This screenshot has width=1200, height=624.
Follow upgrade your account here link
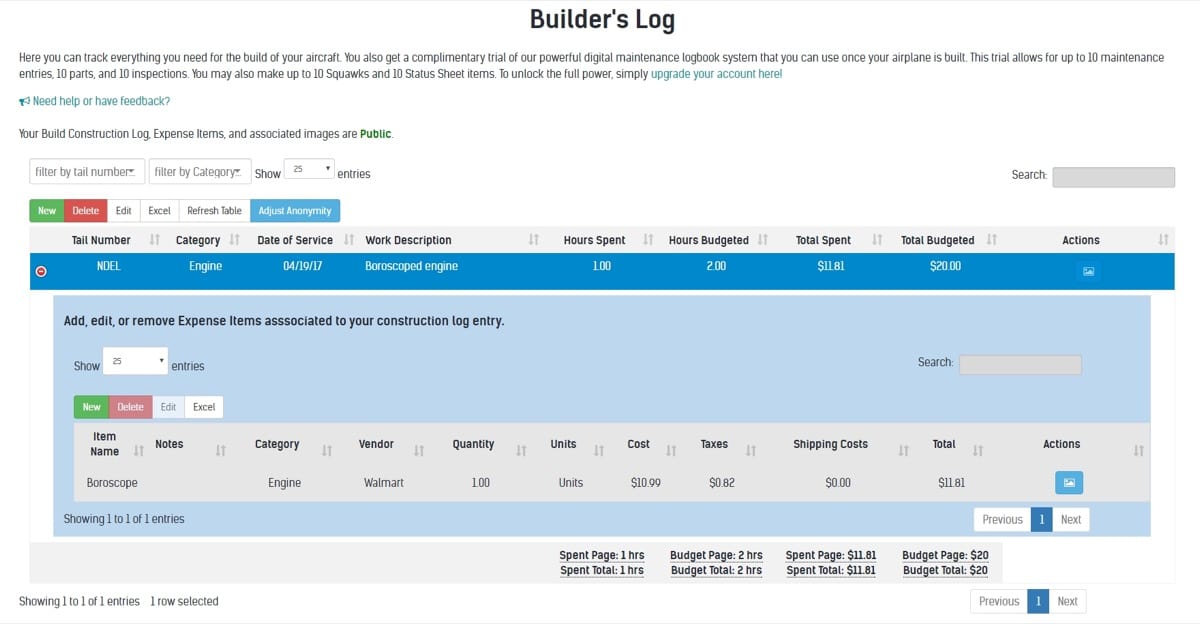click(x=717, y=74)
